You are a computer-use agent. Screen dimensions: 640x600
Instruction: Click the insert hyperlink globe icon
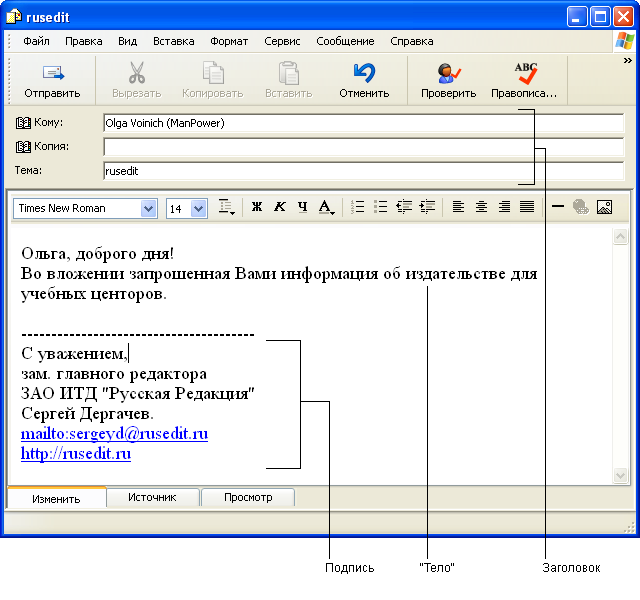point(581,207)
